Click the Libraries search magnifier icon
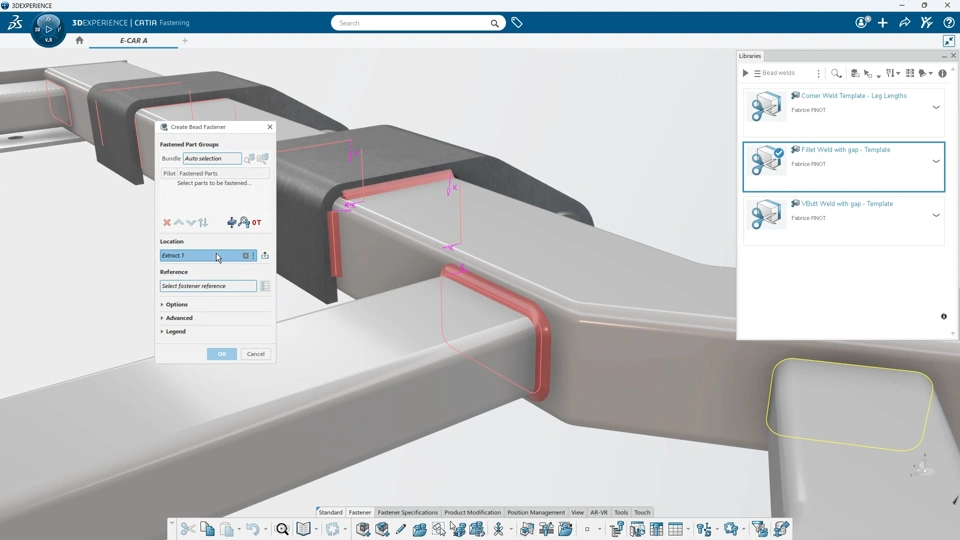Image resolution: width=960 pixels, height=540 pixels. (x=836, y=73)
